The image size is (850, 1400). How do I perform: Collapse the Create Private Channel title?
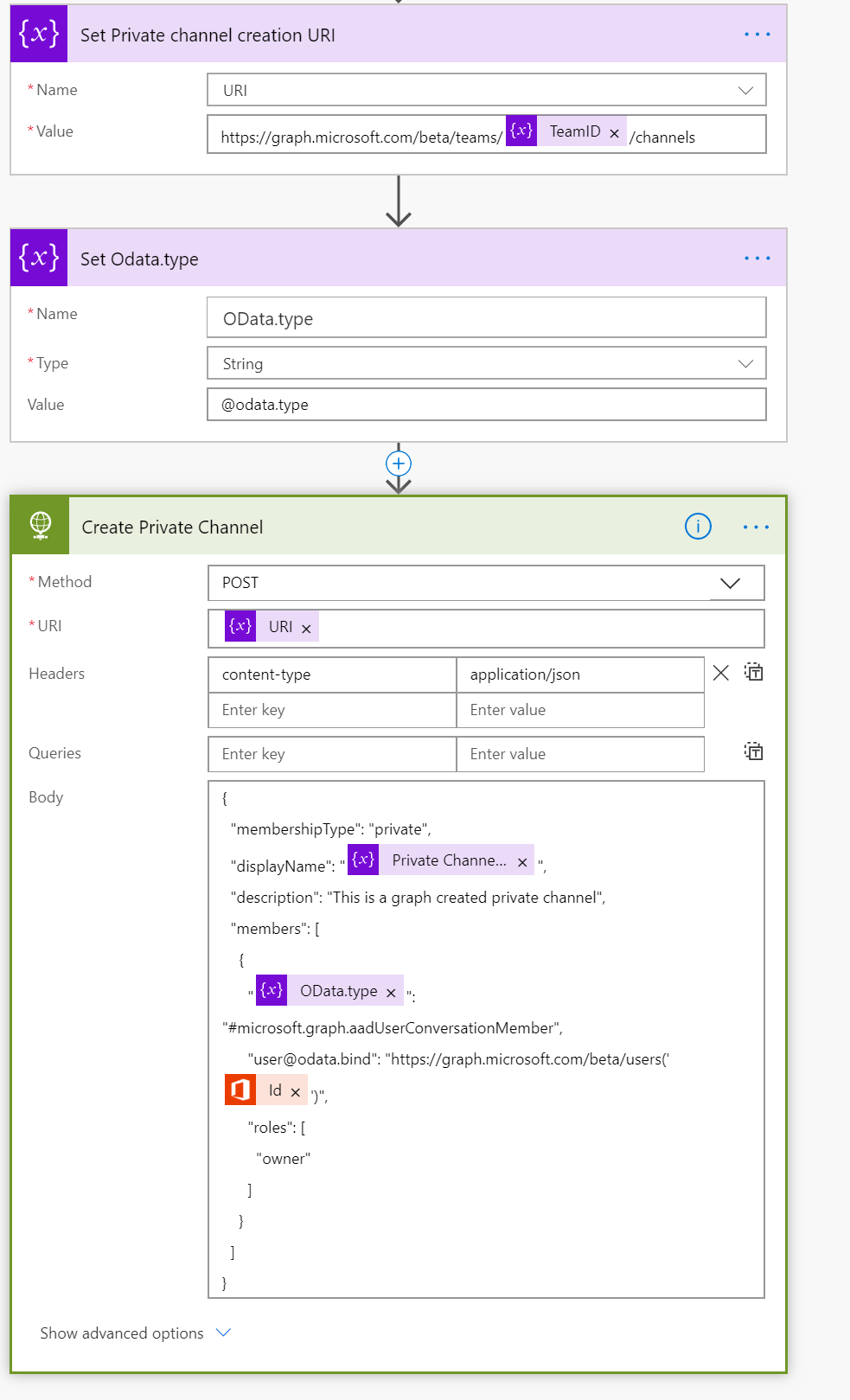click(x=172, y=527)
